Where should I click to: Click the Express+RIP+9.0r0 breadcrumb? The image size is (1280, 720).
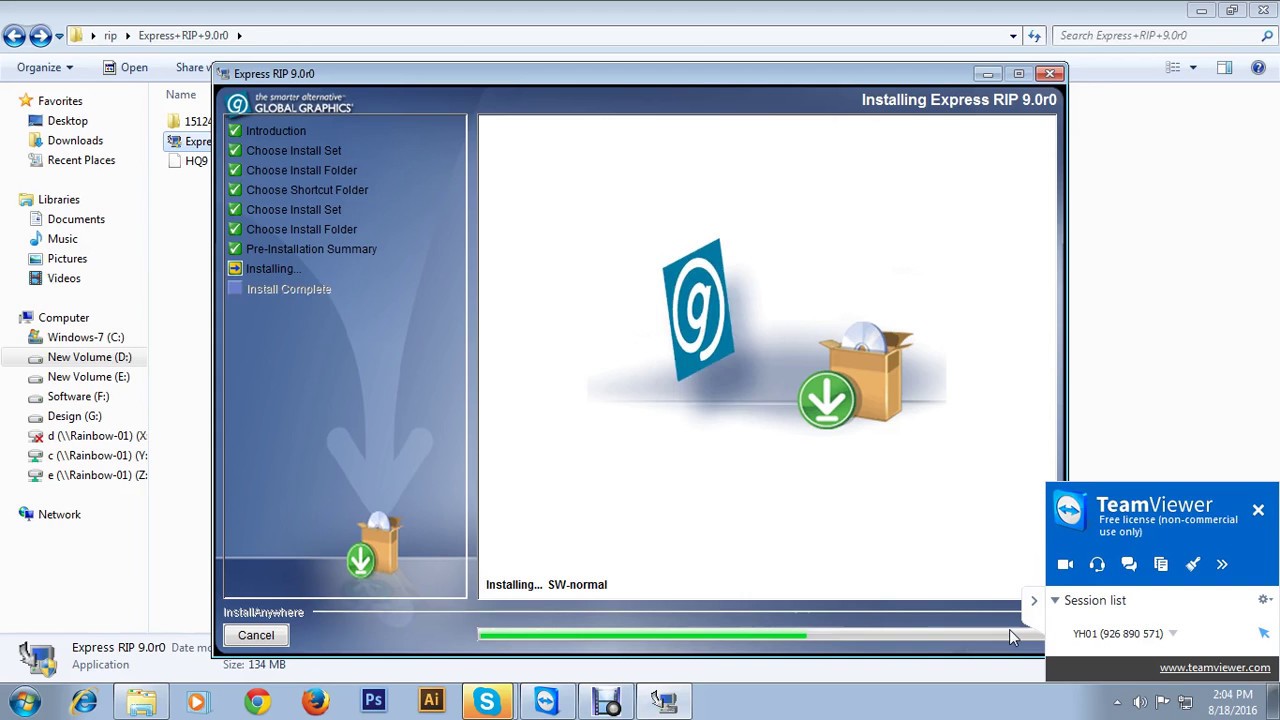[x=183, y=35]
